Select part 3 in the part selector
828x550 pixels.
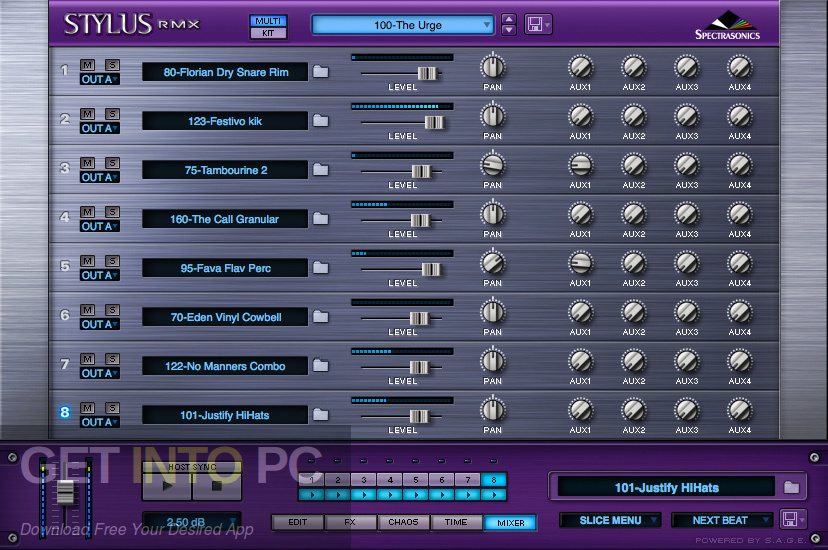click(x=364, y=480)
